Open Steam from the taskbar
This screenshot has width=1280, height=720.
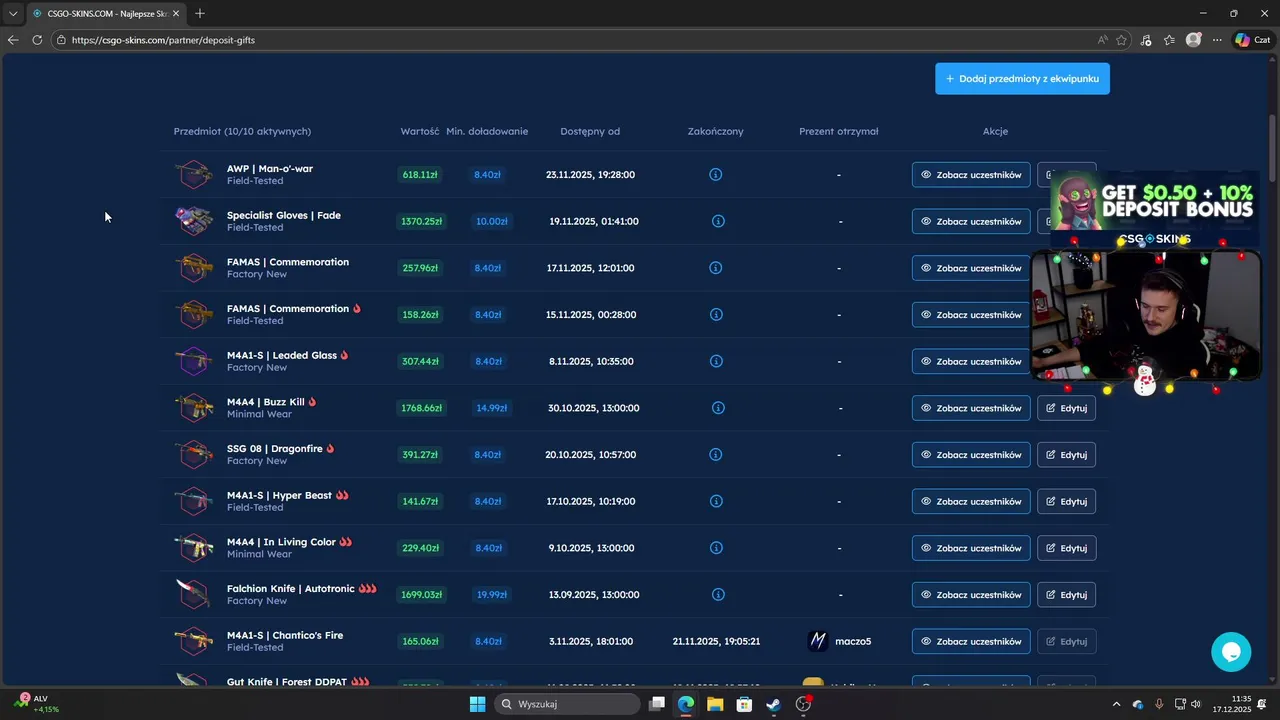coord(773,704)
